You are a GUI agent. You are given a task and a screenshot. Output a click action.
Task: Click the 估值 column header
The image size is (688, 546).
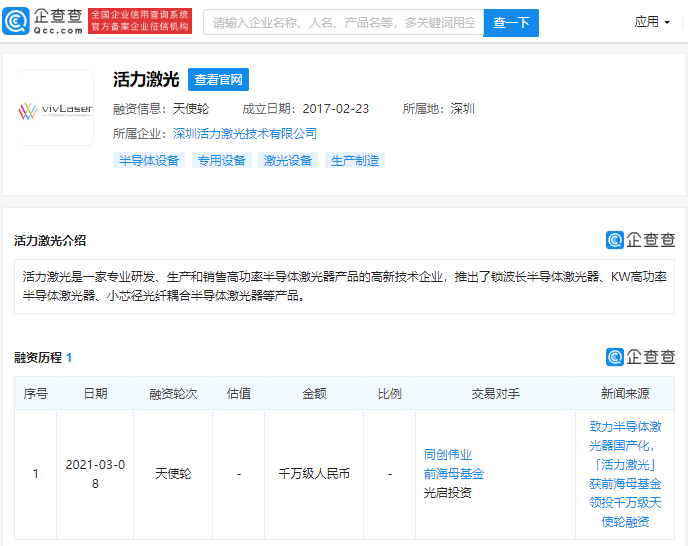click(x=239, y=394)
